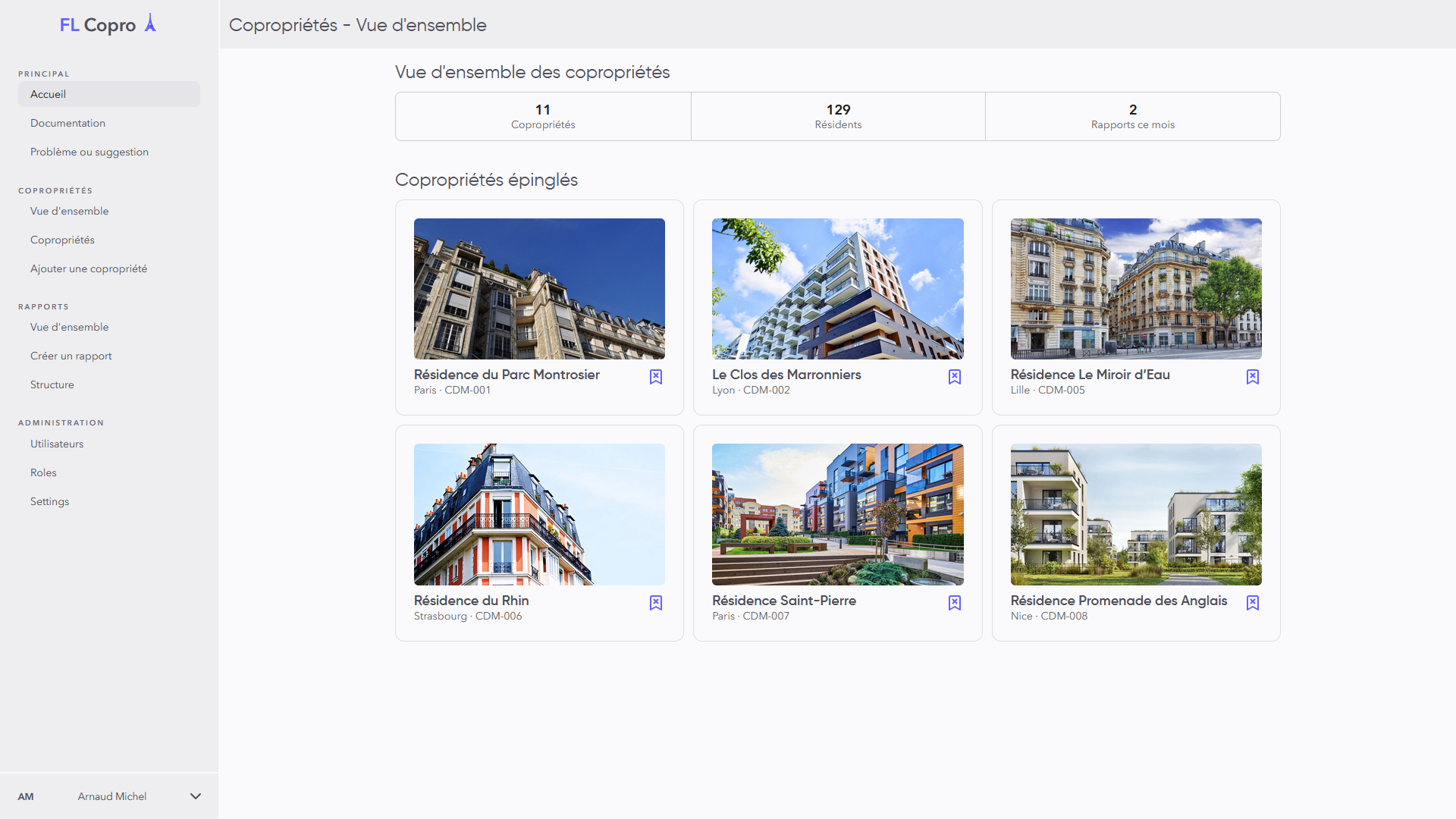Screen dimensions: 1456x819
Task: Toggle bookmark on Résidence du Rhin
Action: coord(656,603)
